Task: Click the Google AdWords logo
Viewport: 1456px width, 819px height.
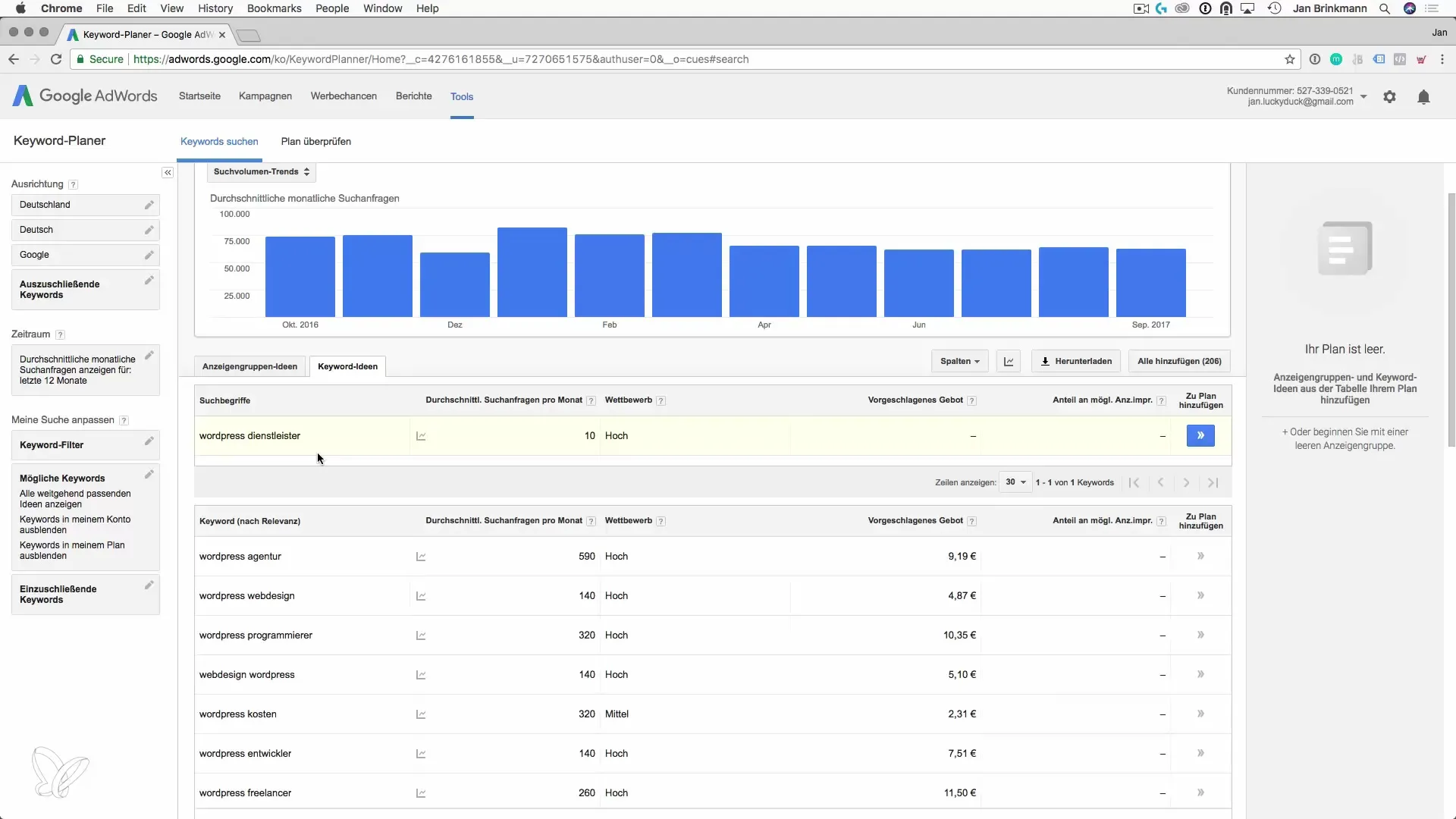Action: click(85, 96)
